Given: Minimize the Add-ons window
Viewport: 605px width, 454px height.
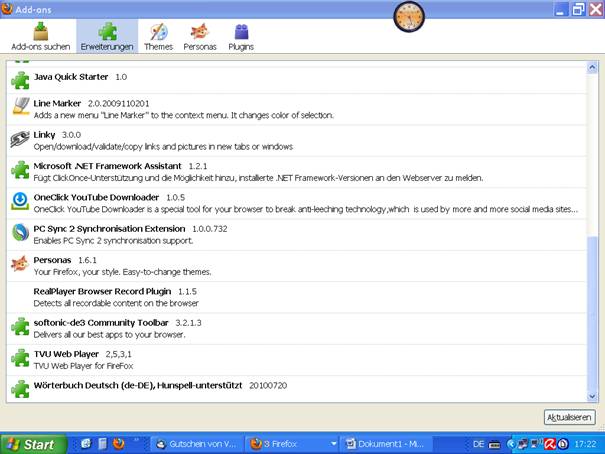Looking at the screenshot, I should (560, 9).
